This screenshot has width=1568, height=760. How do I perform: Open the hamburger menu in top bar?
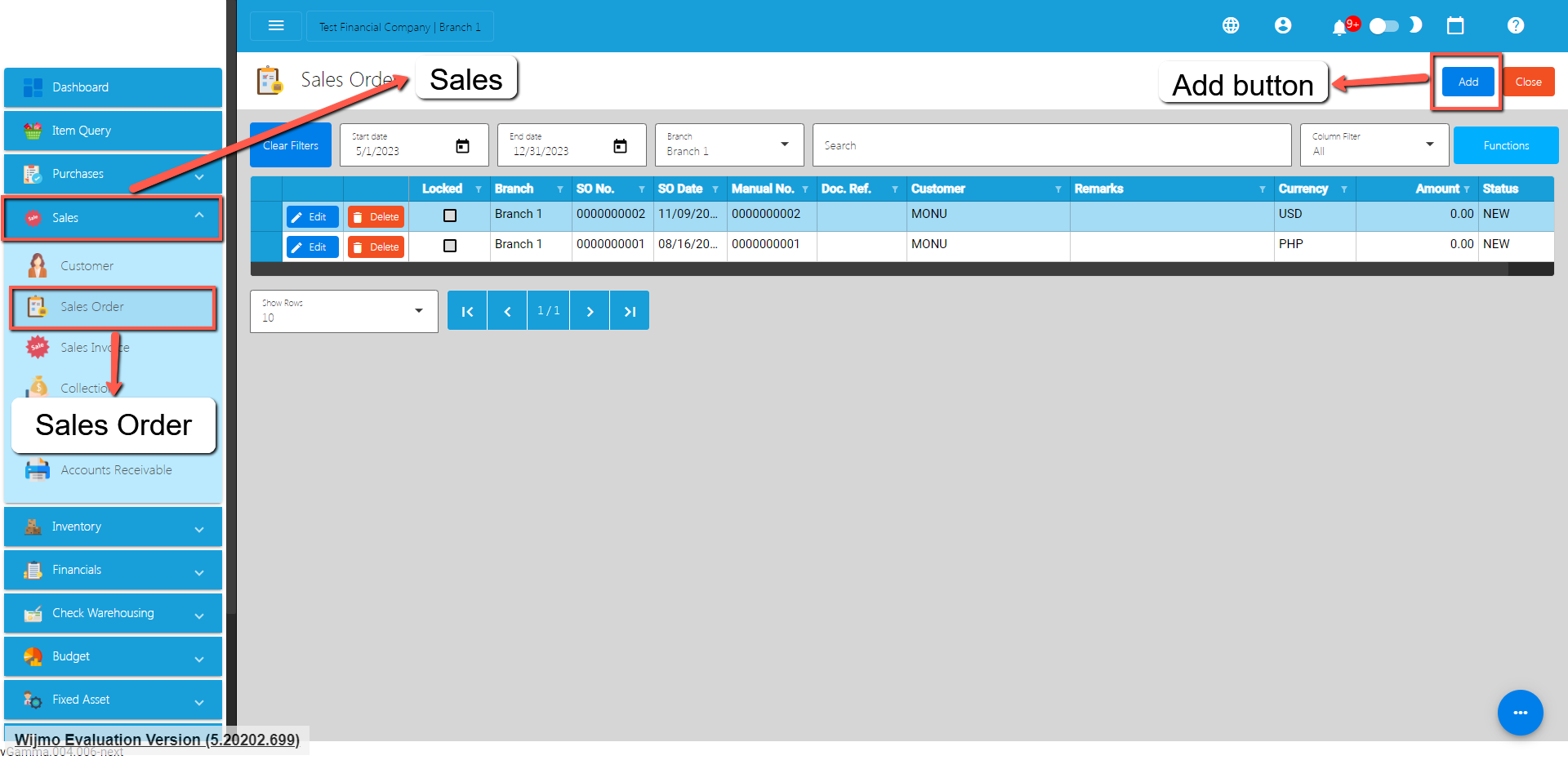[x=276, y=26]
